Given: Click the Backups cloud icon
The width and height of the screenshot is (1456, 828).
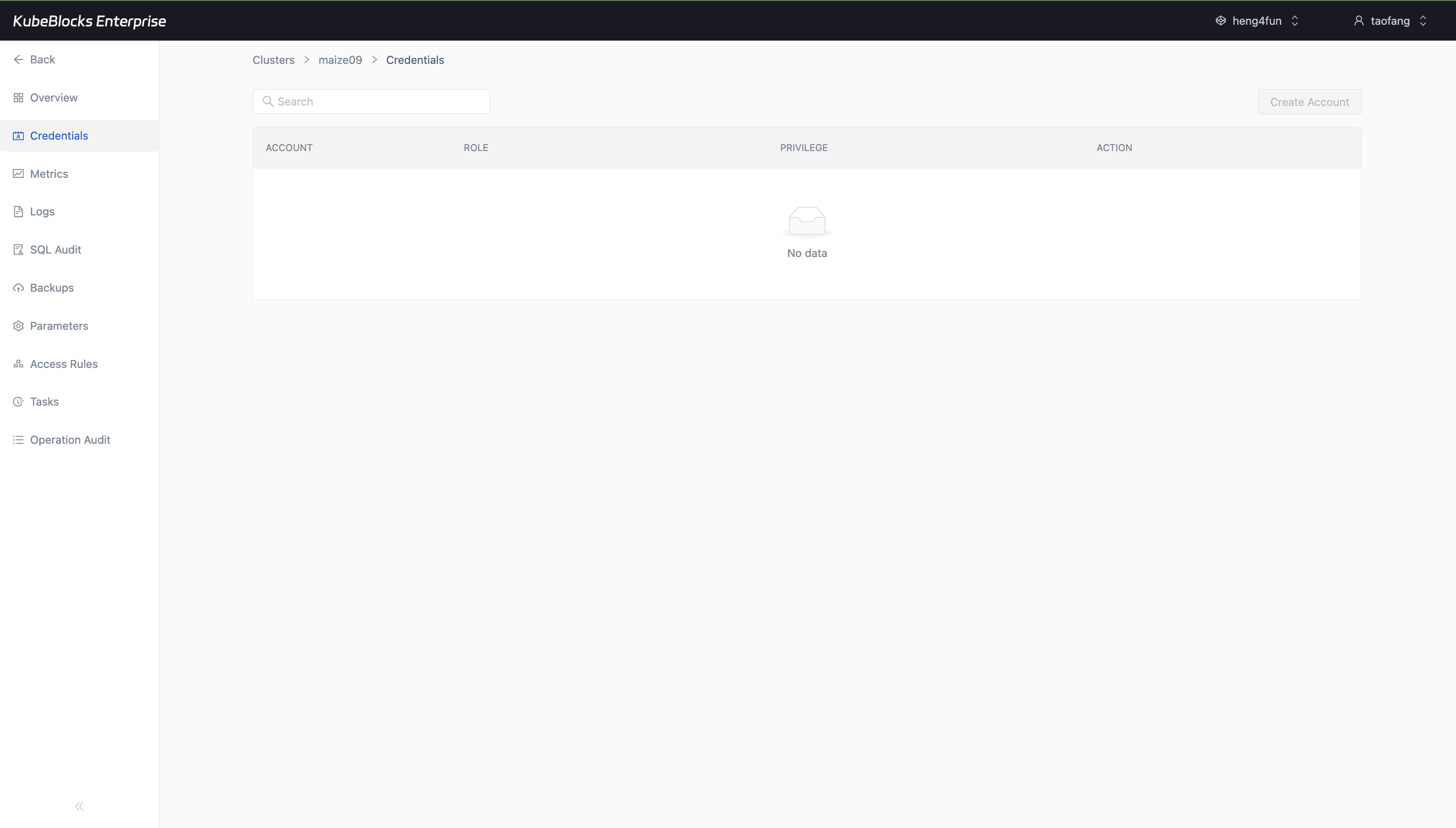Looking at the screenshot, I should 18,288.
